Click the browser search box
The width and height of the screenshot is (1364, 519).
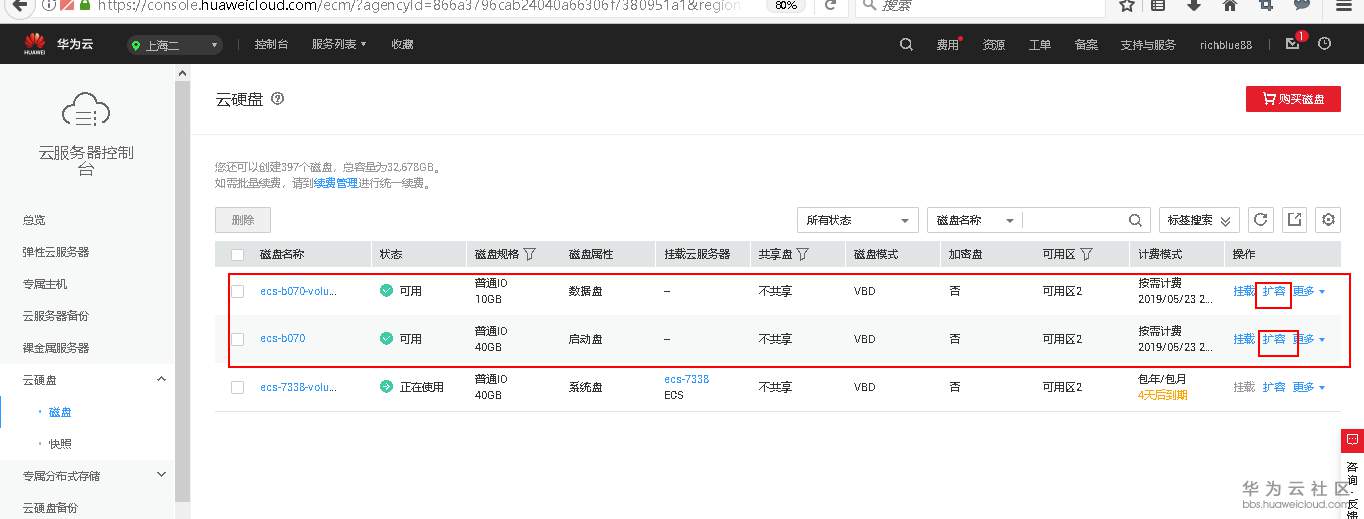tap(980, 5)
